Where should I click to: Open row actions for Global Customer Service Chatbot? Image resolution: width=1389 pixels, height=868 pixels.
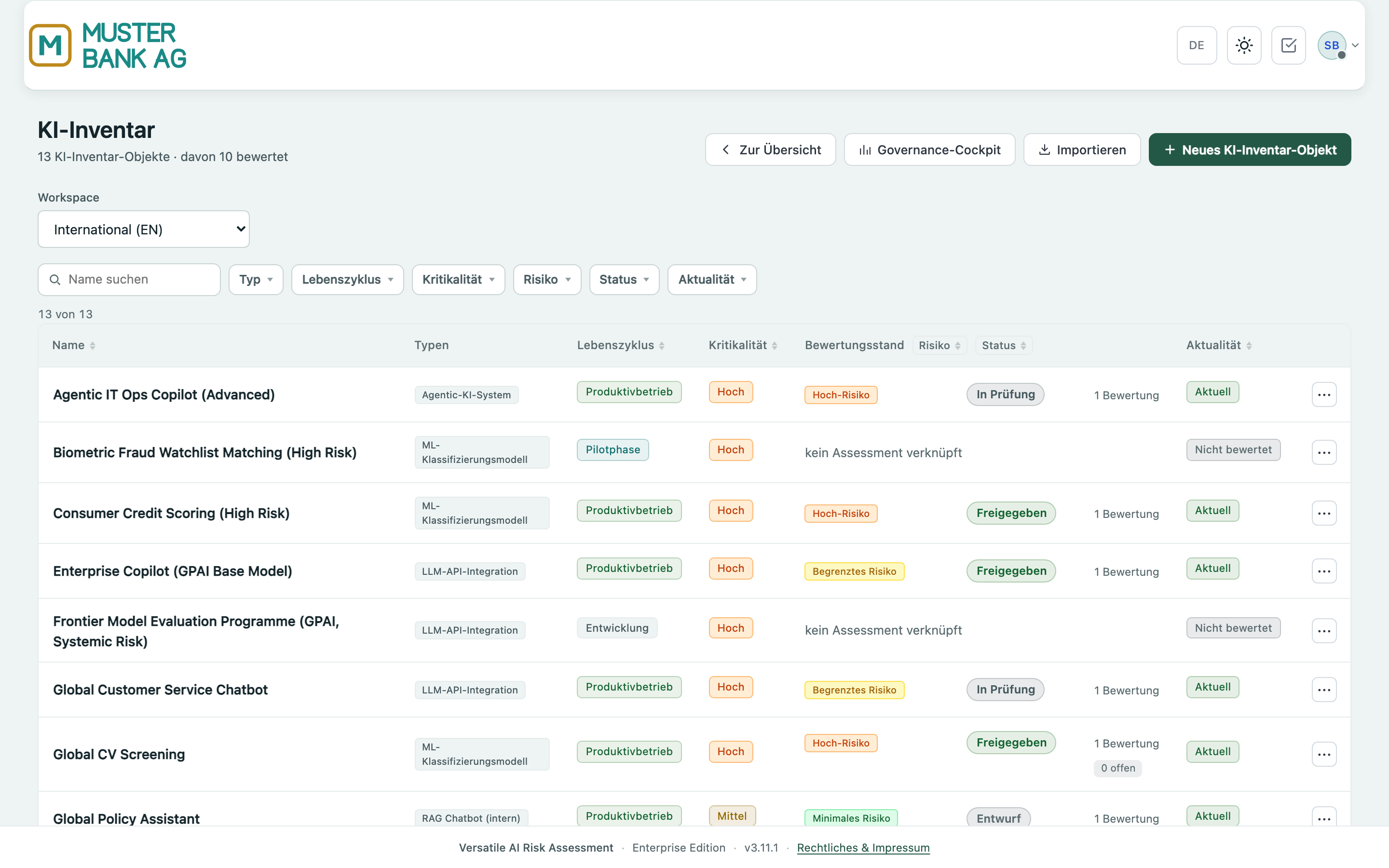[x=1323, y=690]
